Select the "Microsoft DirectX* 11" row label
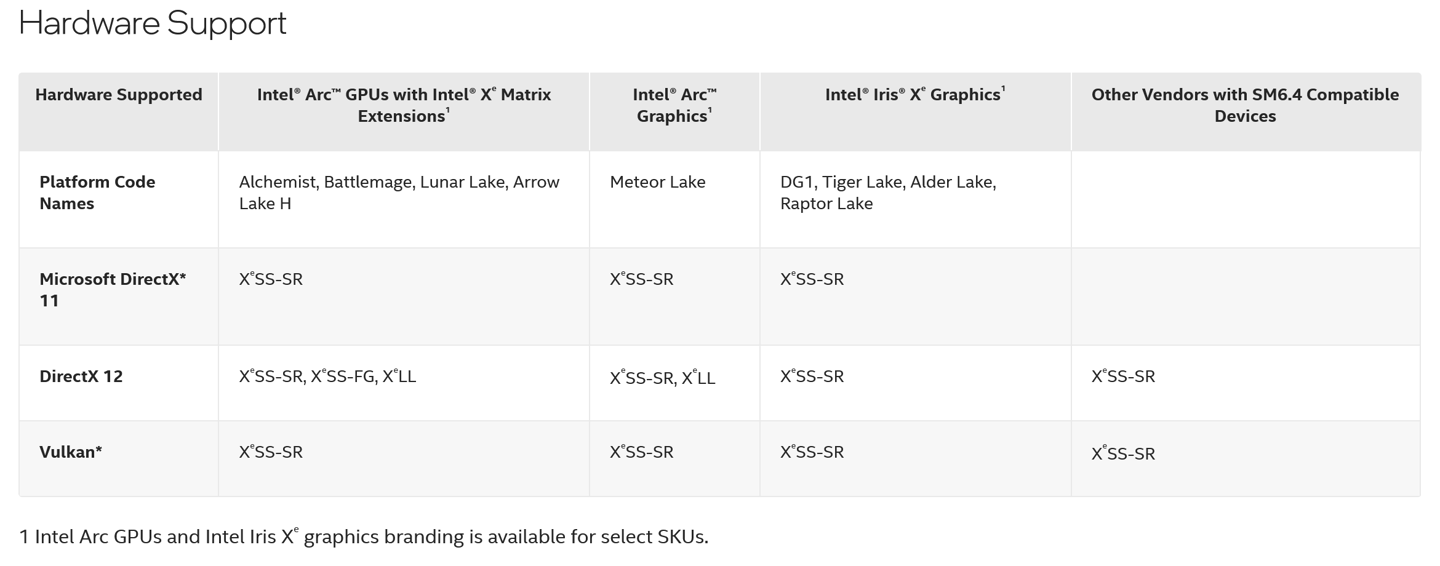Image resolution: width=1440 pixels, height=566 pixels. [x=112, y=289]
